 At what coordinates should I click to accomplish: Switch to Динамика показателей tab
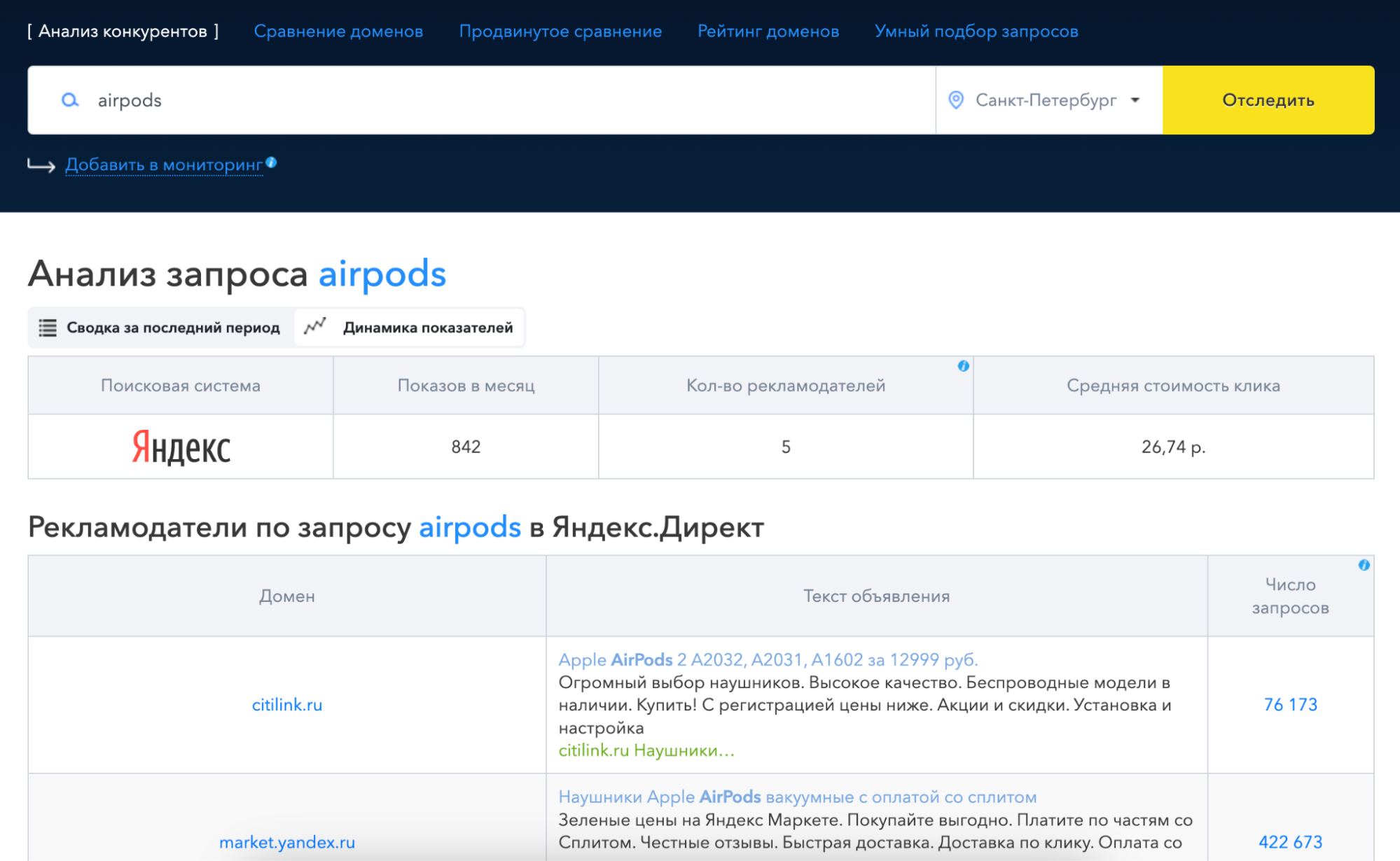409,328
